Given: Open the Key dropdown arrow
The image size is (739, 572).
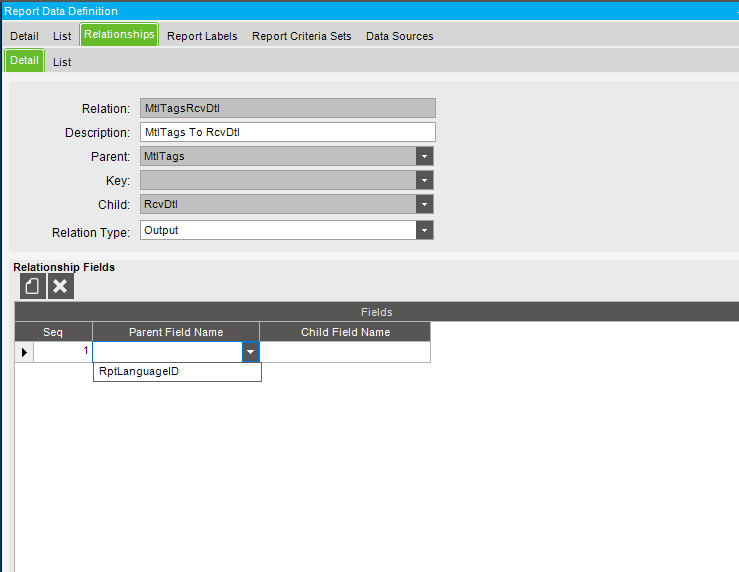Looking at the screenshot, I should tap(424, 180).
